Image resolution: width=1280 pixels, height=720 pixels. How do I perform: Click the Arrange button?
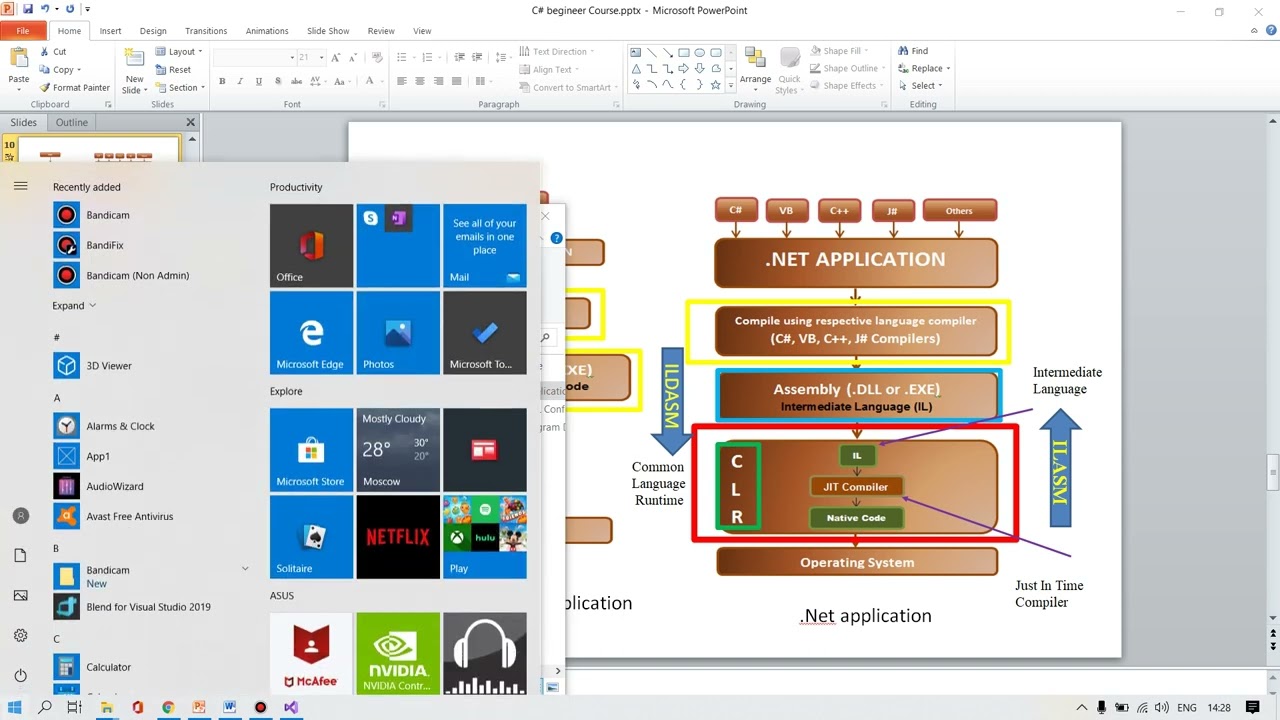[x=755, y=69]
